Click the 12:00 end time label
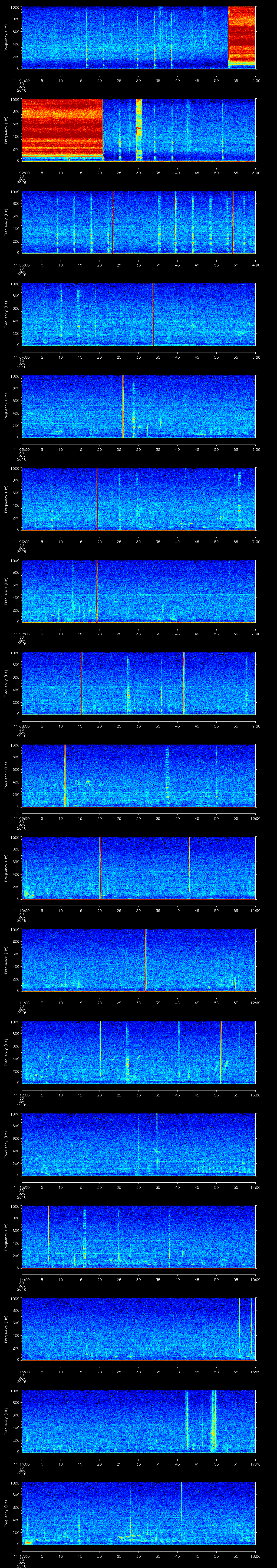The image size is (277, 1568). point(255,1003)
